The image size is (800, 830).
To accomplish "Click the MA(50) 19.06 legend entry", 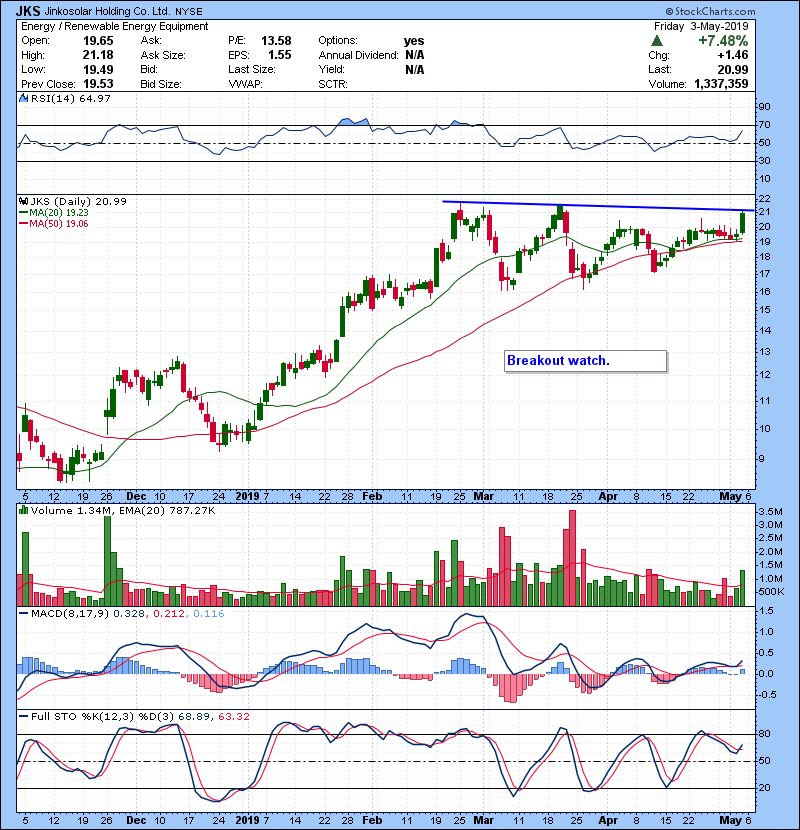I will [x=53, y=223].
